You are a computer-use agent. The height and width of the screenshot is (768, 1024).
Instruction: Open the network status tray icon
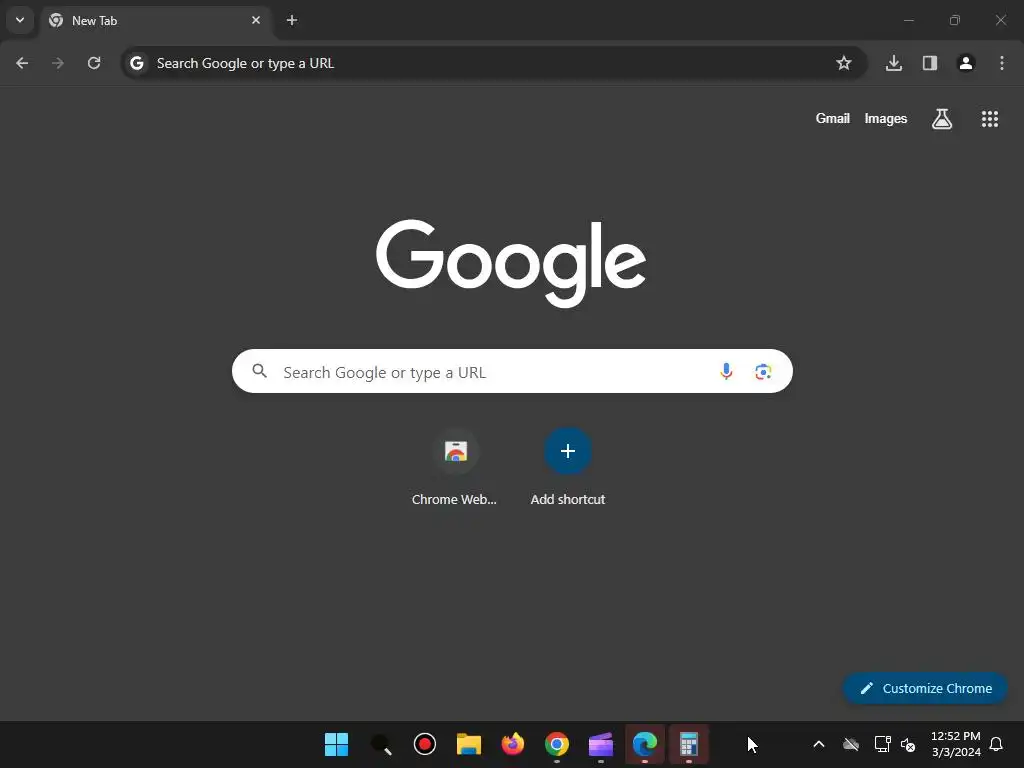(x=882, y=744)
